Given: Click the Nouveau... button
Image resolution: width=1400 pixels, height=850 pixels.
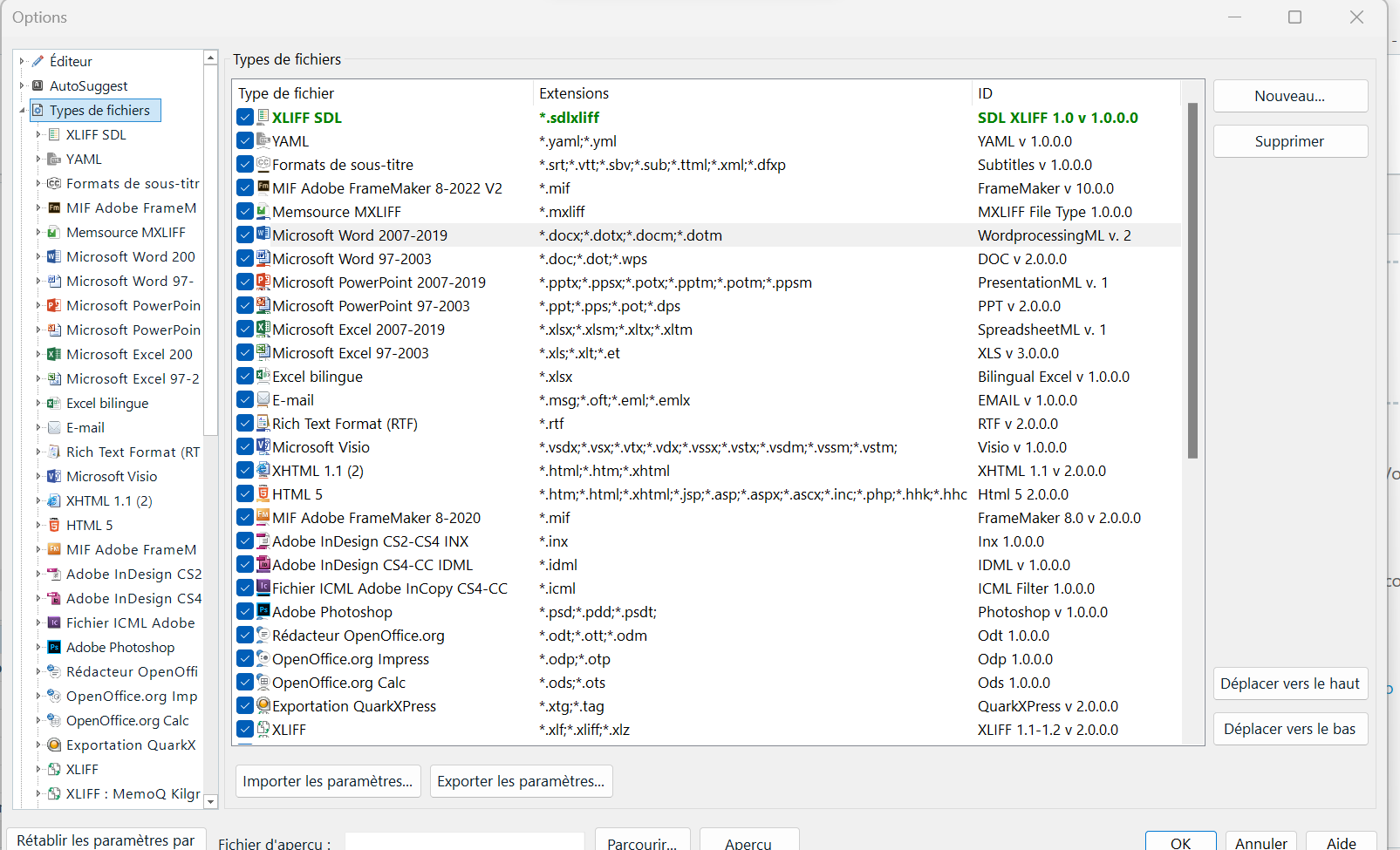Looking at the screenshot, I should click(1290, 96).
